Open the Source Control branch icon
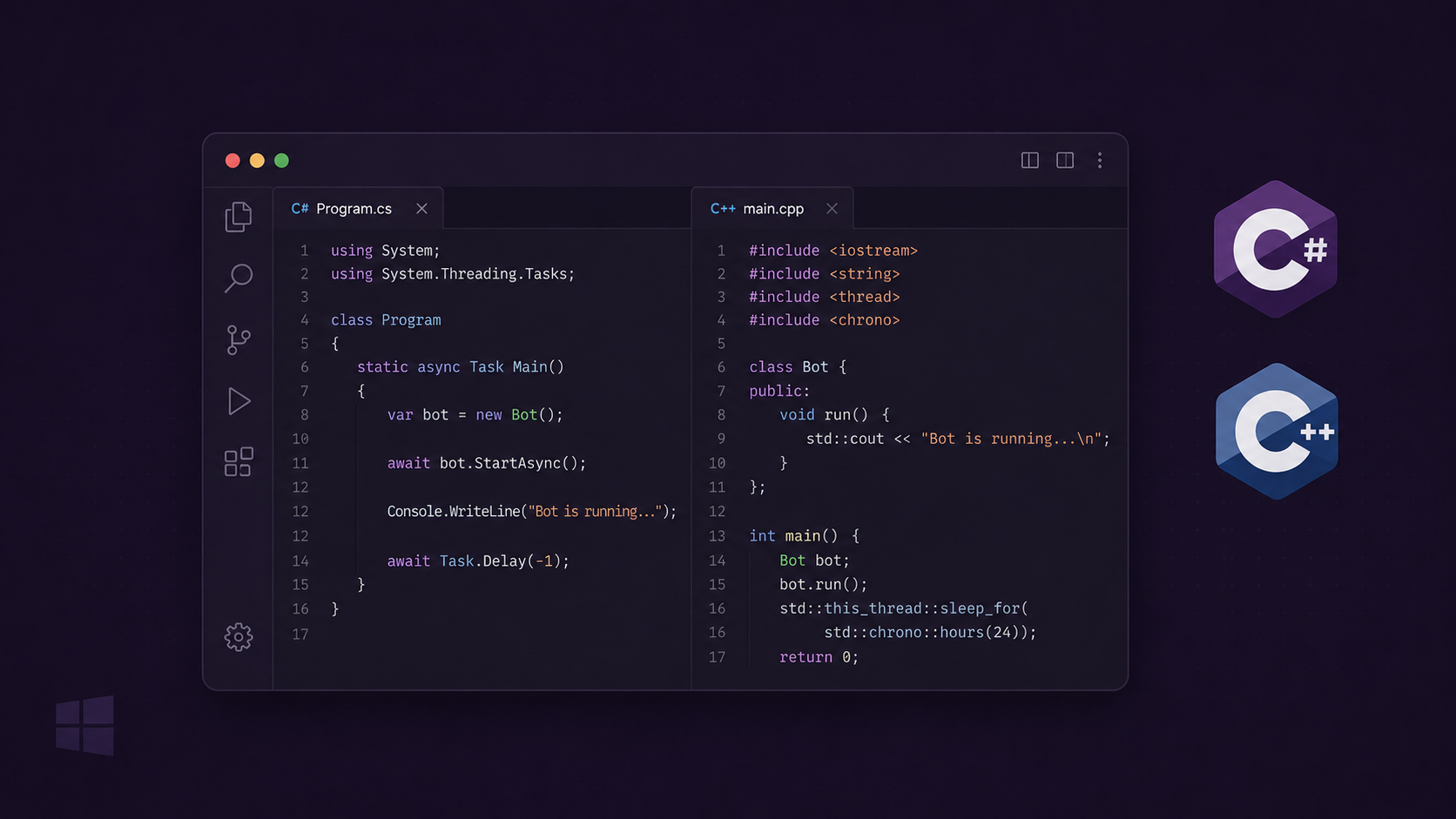 [x=239, y=339]
